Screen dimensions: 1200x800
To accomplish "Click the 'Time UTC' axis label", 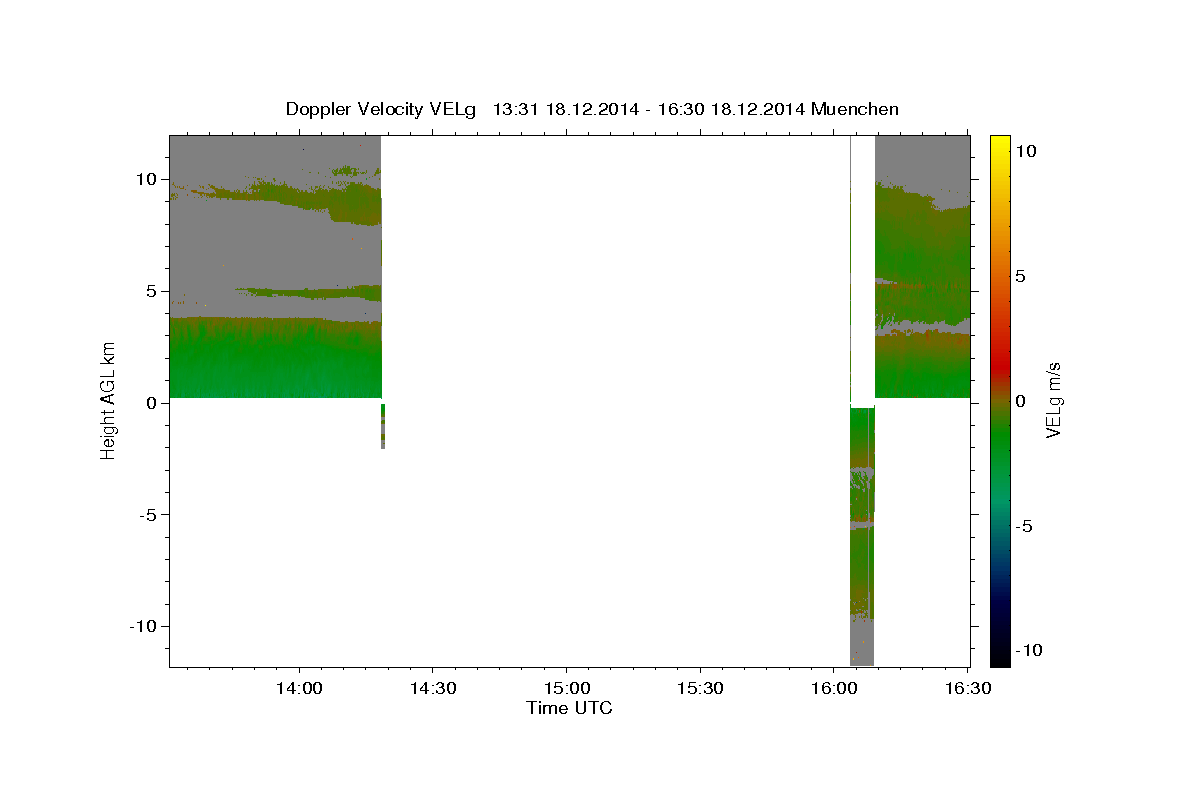I will tap(569, 708).
